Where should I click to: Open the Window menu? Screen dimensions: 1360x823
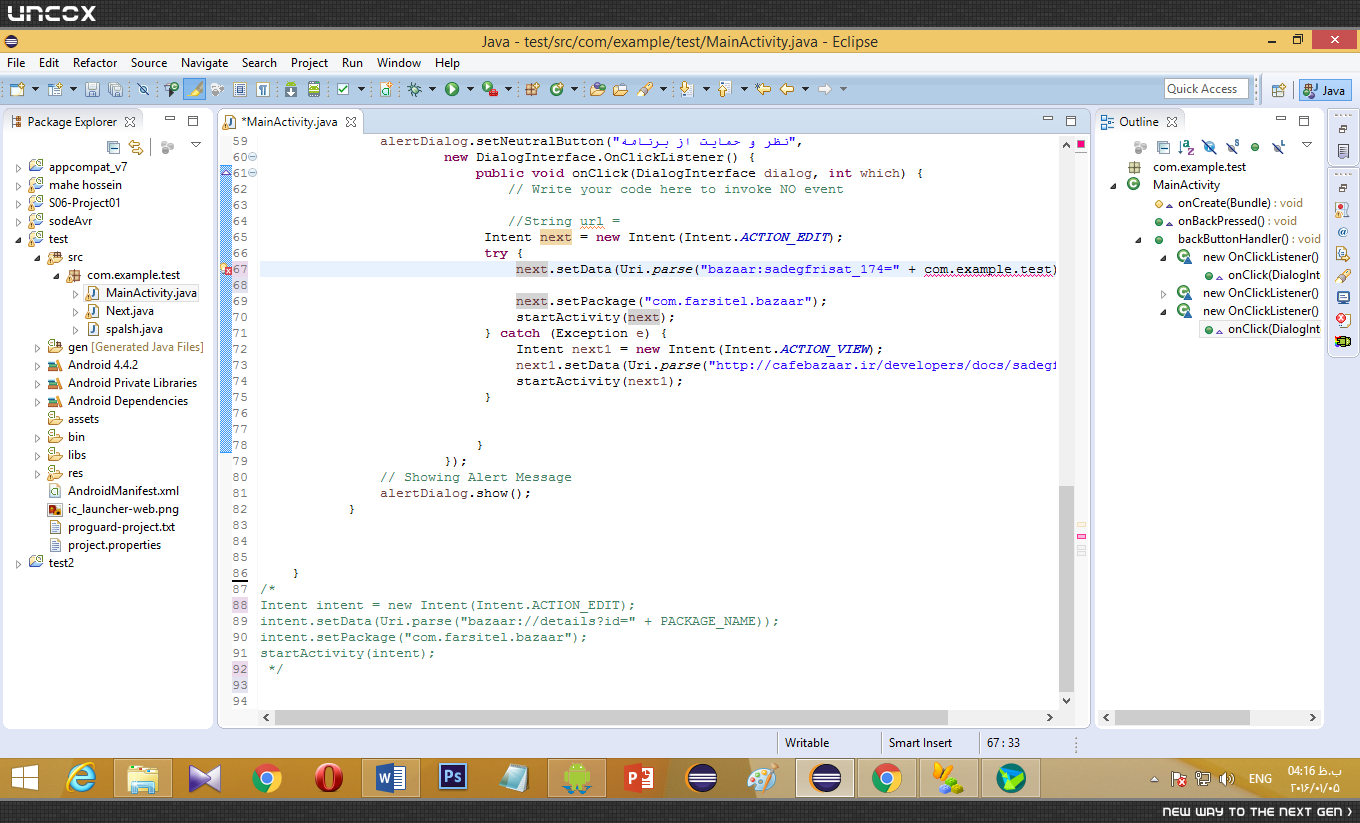tap(399, 62)
